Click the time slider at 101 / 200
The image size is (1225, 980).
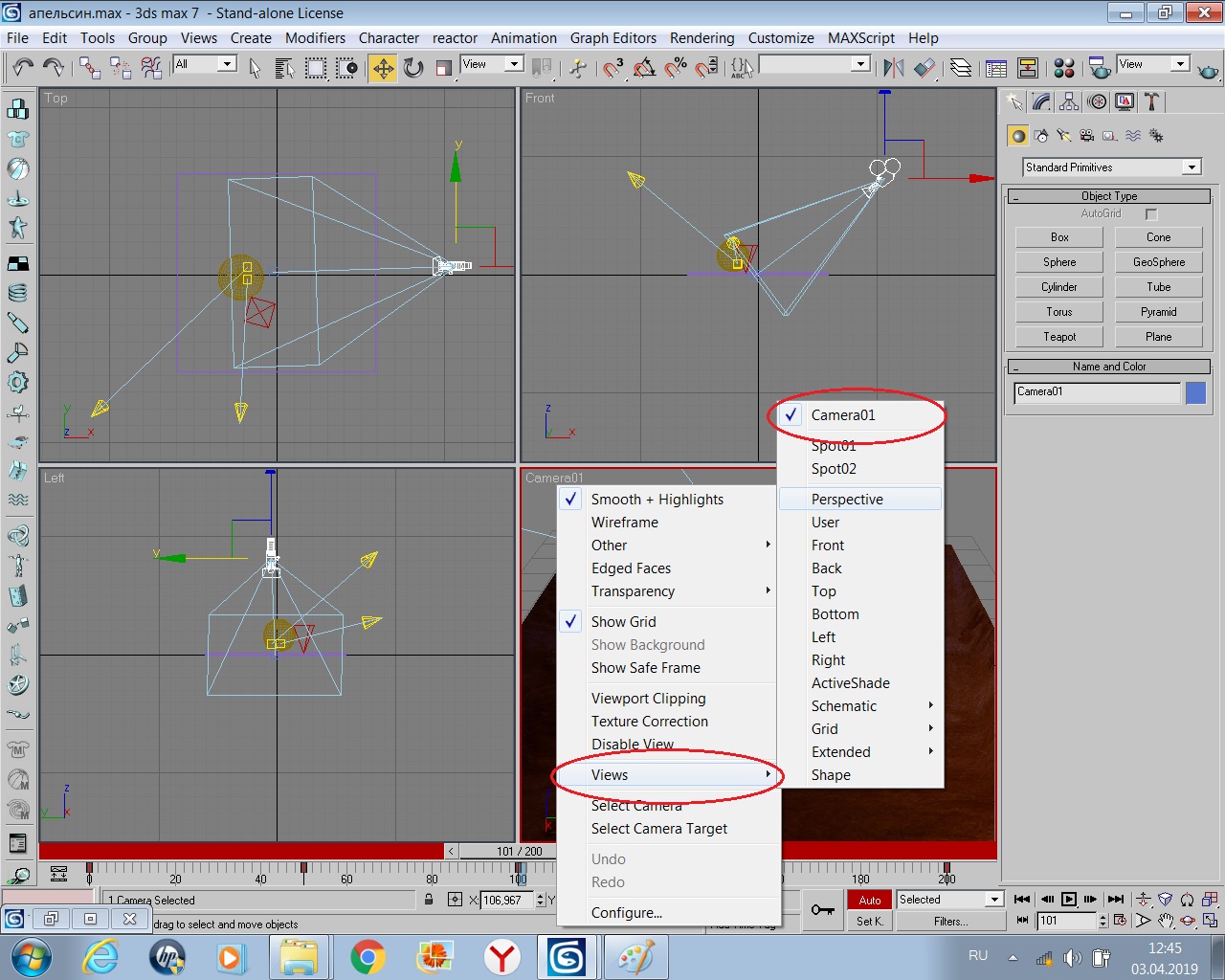[520, 851]
